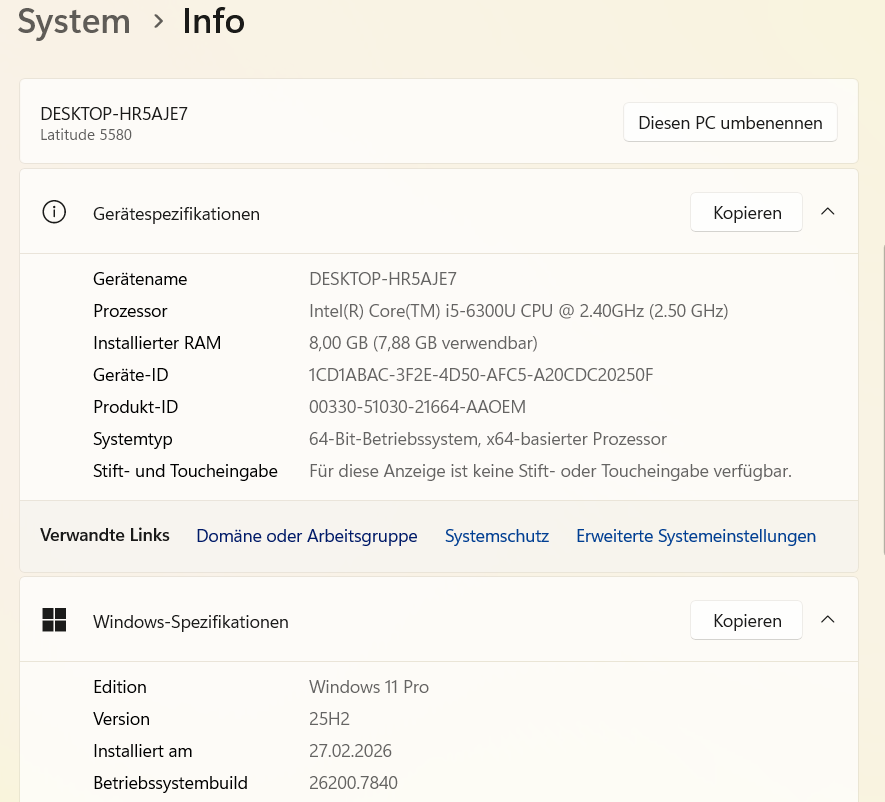Open the Domäne oder Arbeitsgruppe link
This screenshot has height=802, width=885.
coord(306,536)
